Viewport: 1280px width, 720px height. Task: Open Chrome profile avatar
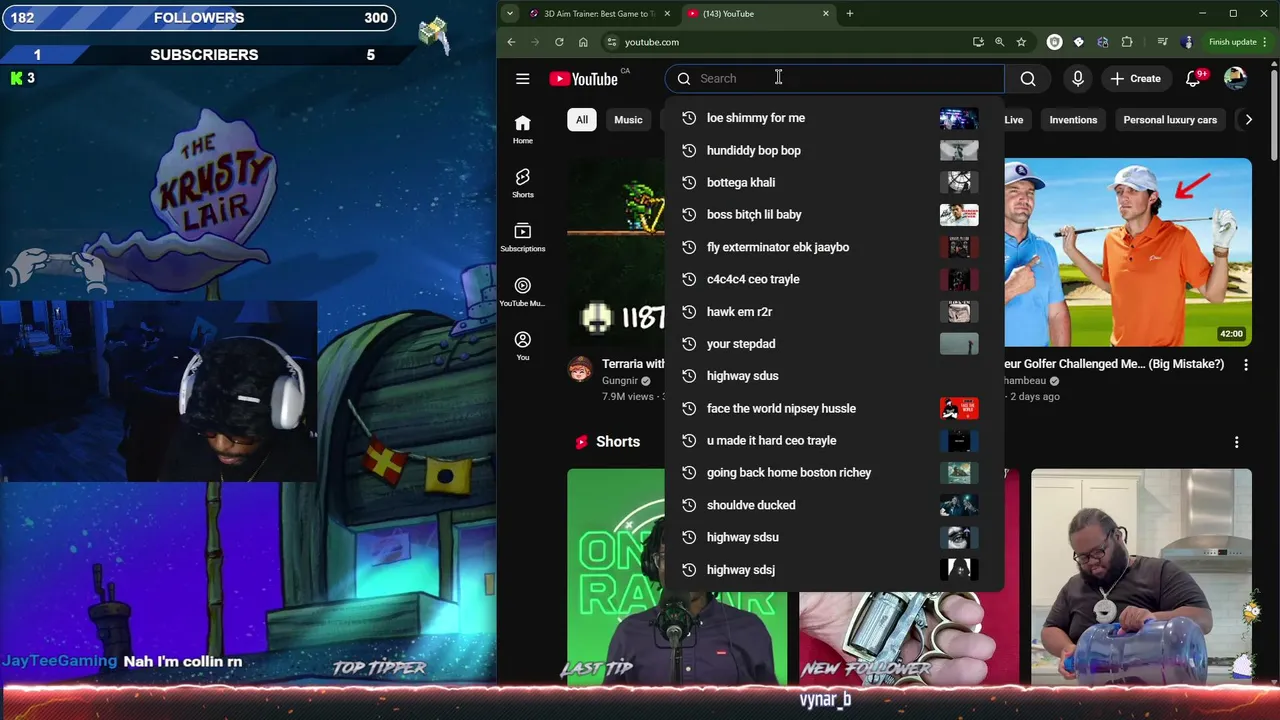[1187, 42]
